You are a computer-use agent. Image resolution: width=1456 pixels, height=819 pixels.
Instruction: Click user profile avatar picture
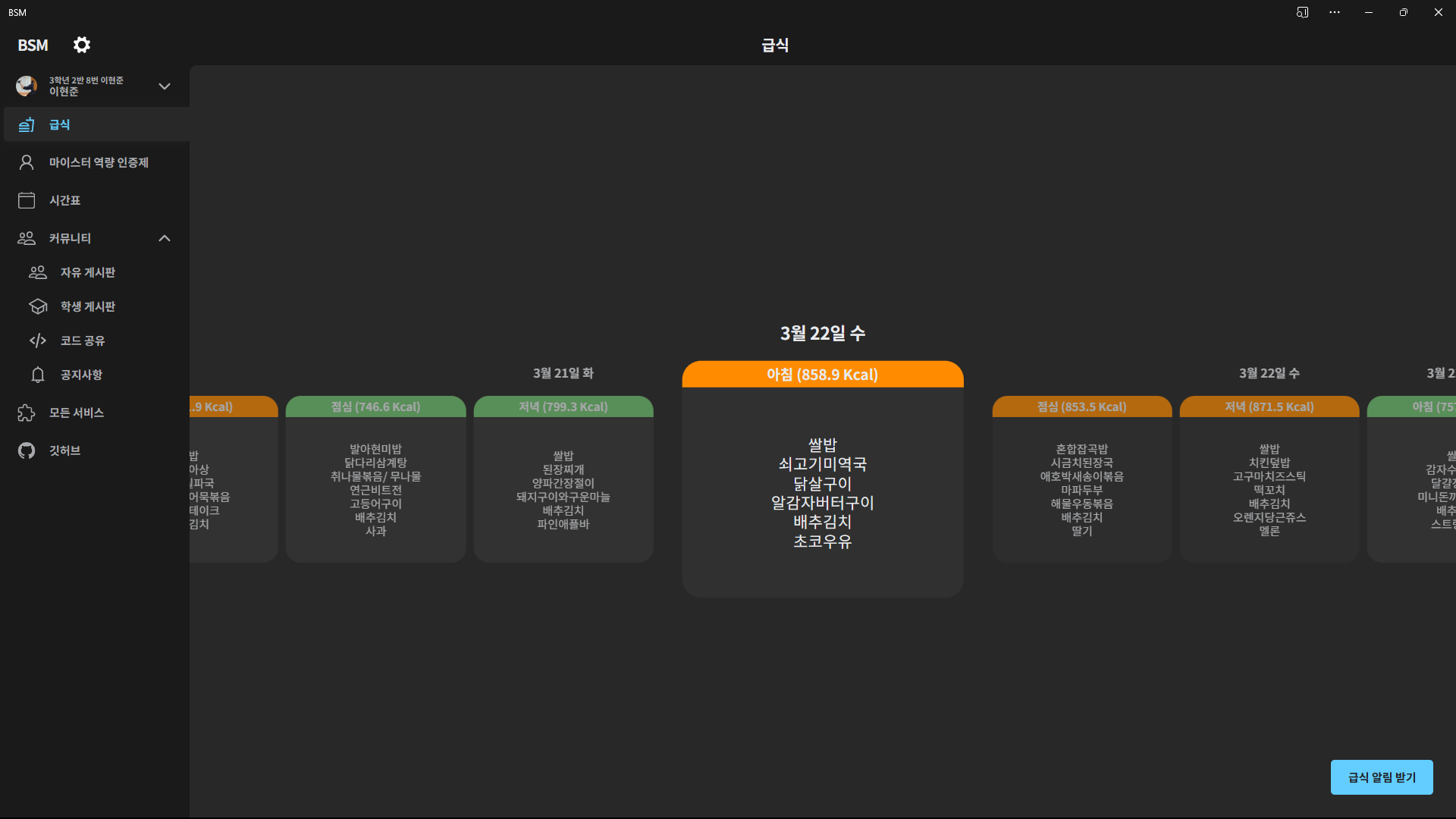(27, 86)
